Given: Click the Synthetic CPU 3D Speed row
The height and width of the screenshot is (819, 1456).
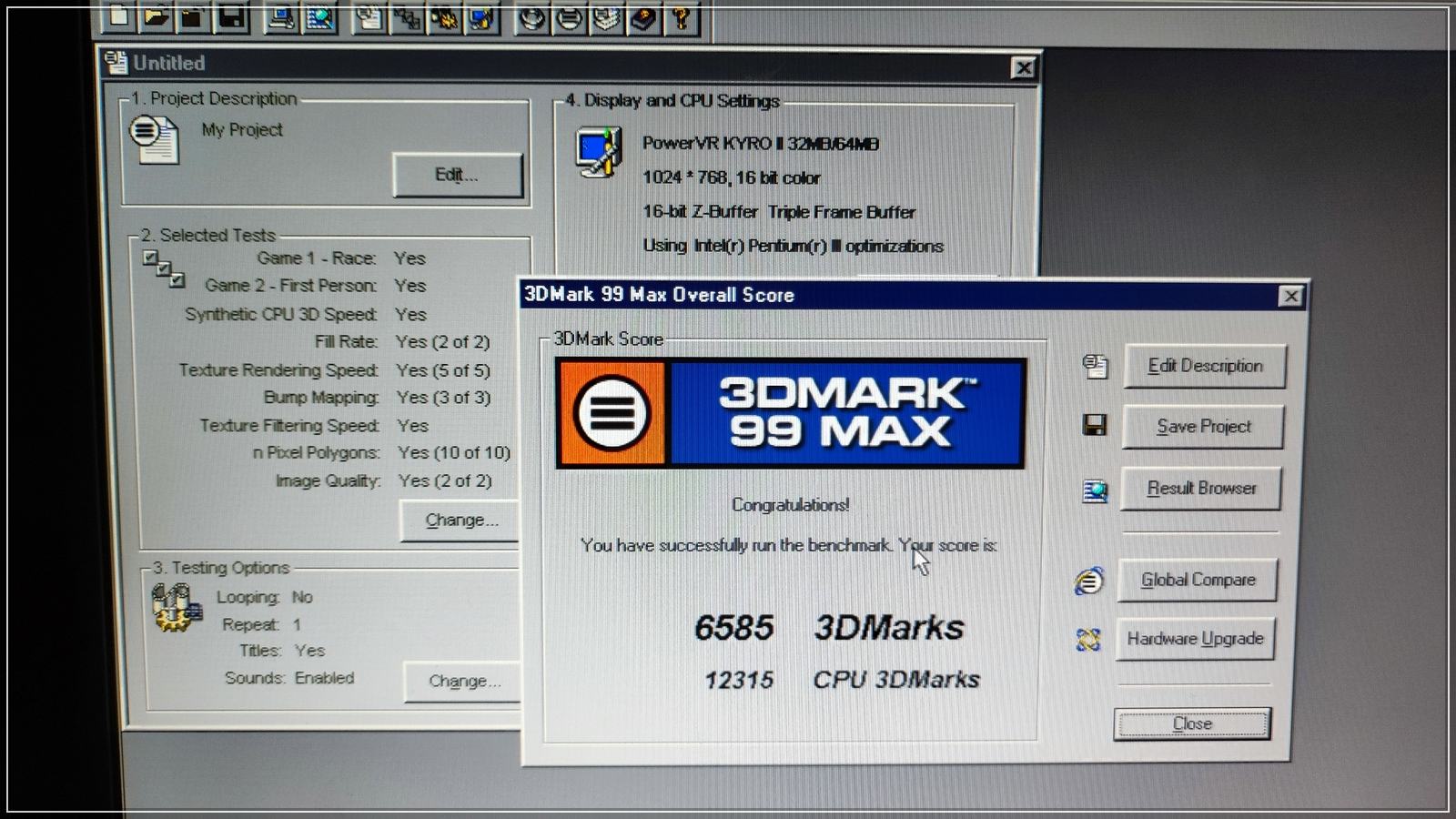Looking at the screenshot, I should (x=306, y=314).
